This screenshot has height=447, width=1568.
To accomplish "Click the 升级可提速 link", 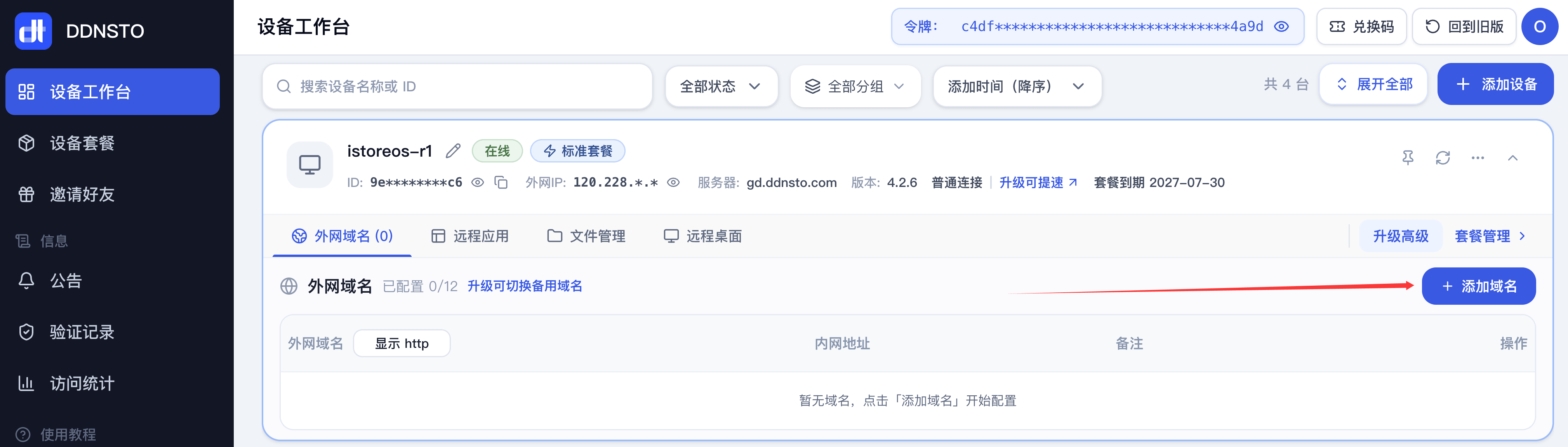I will (x=1038, y=182).
